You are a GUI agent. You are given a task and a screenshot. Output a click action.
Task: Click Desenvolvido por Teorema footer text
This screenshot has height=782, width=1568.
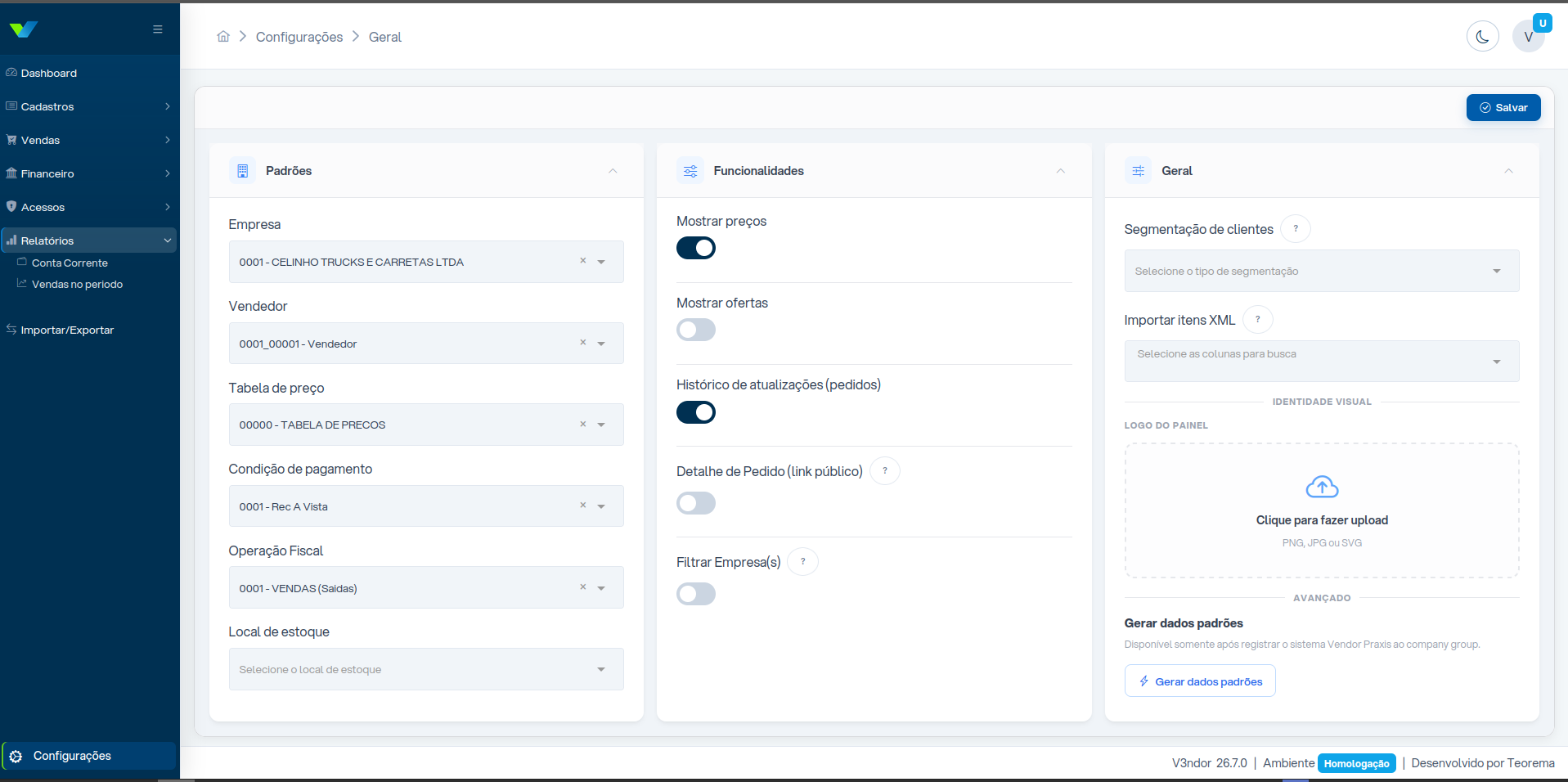click(x=1483, y=763)
